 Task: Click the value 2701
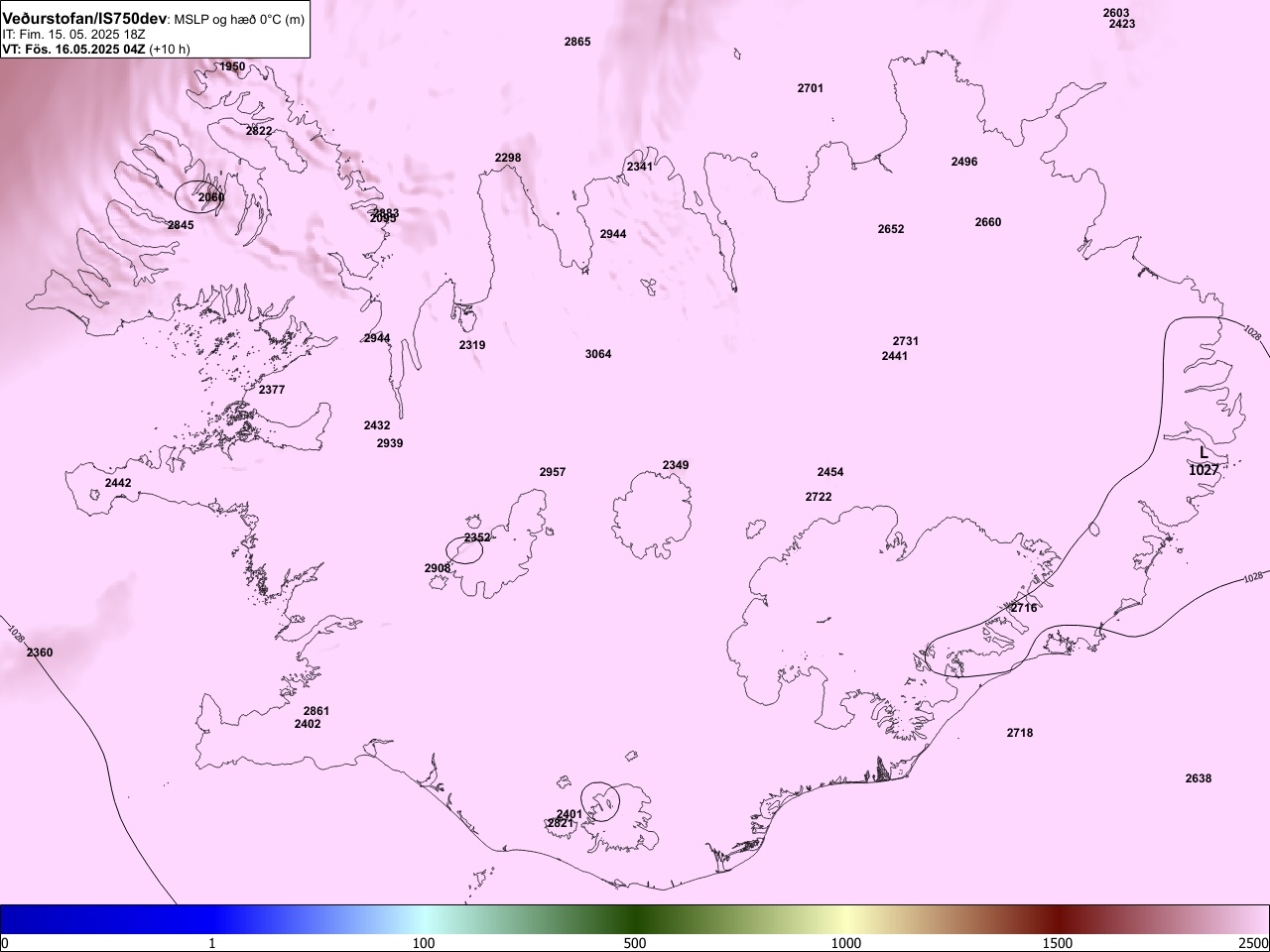pos(811,88)
